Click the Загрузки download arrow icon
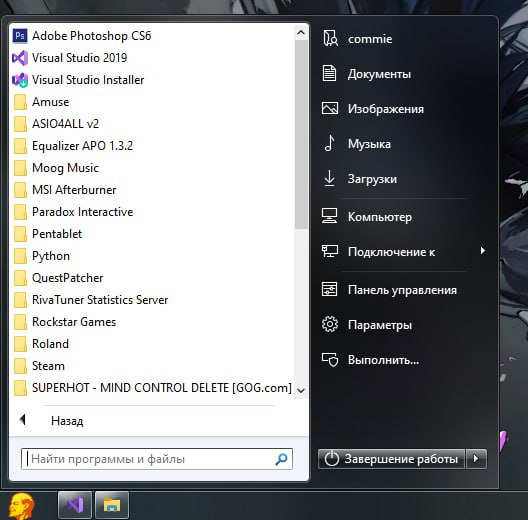528x520 pixels. (329, 178)
